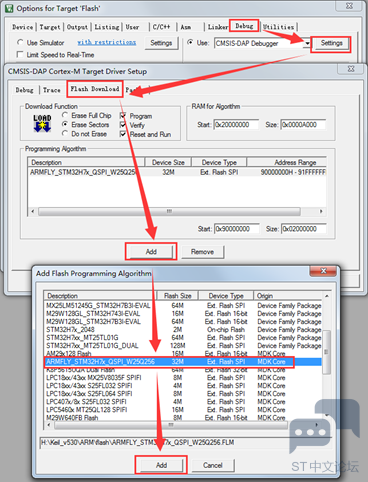Click Address Range column header

(x=287, y=162)
